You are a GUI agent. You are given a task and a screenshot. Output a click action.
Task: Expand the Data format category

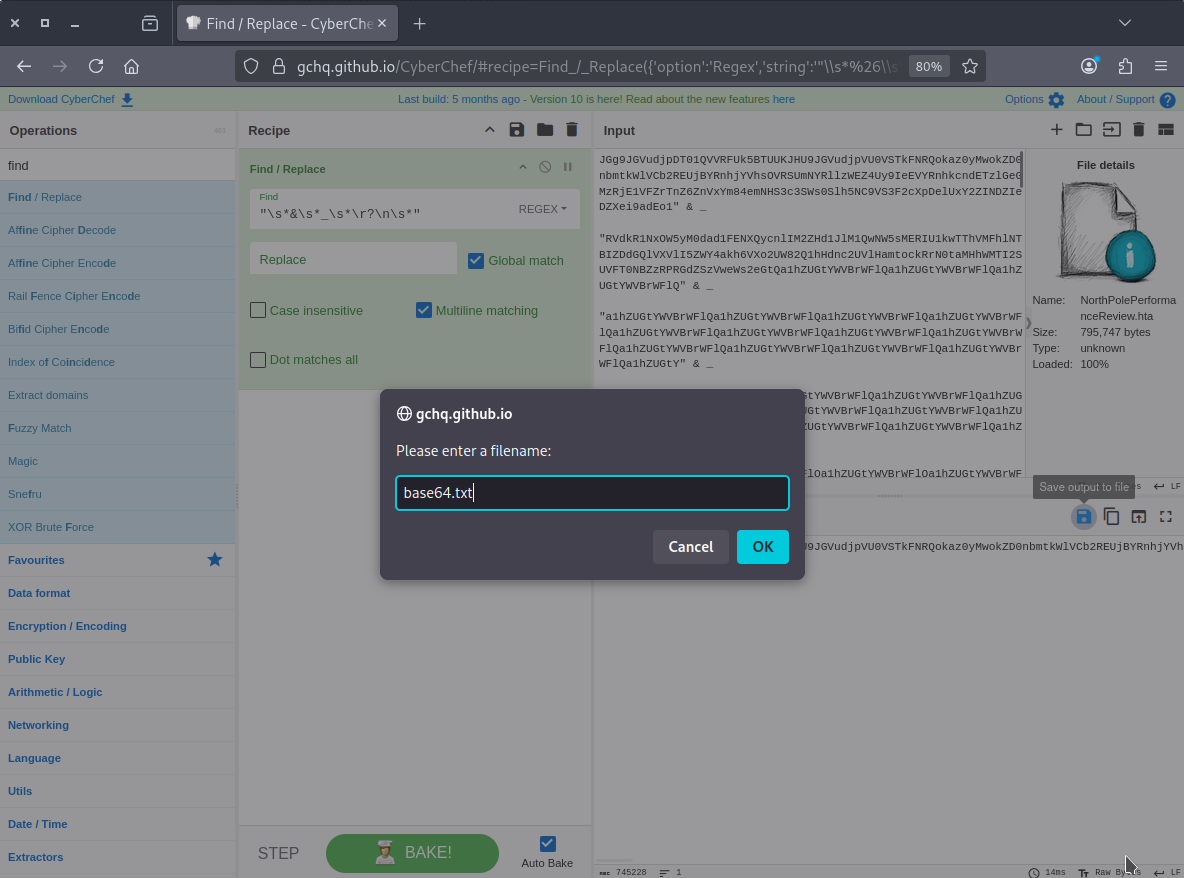coord(39,593)
